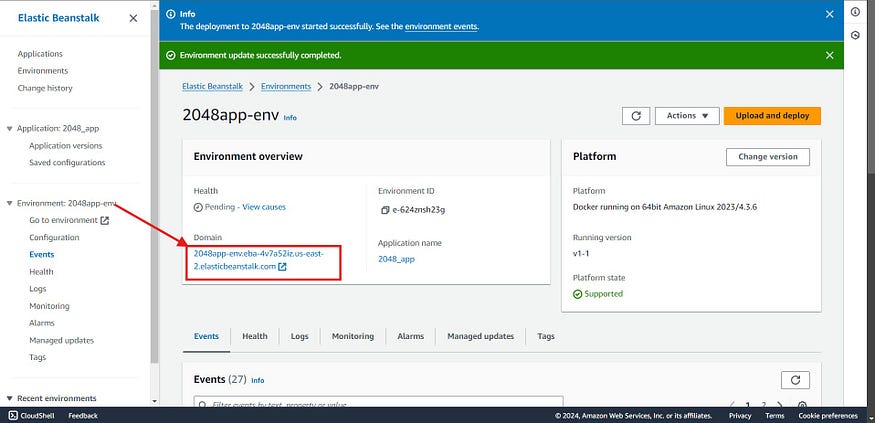
Task: Open Applications in sidebar
Action: (x=40, y=54)
